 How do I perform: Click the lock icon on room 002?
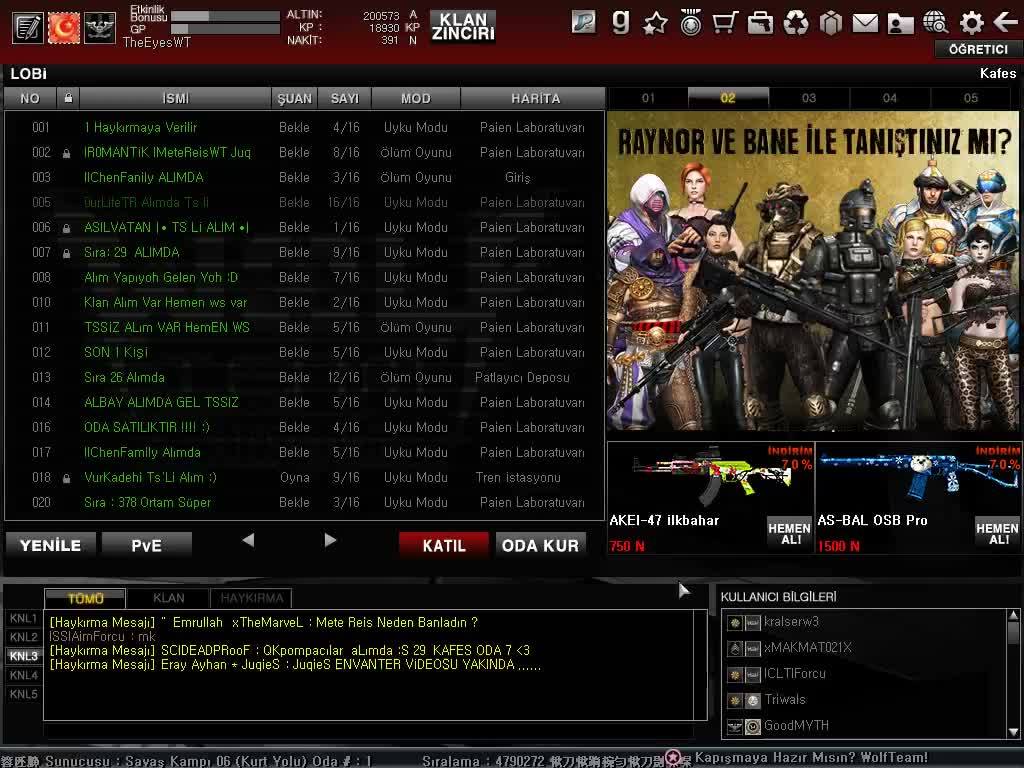(67, 153)
